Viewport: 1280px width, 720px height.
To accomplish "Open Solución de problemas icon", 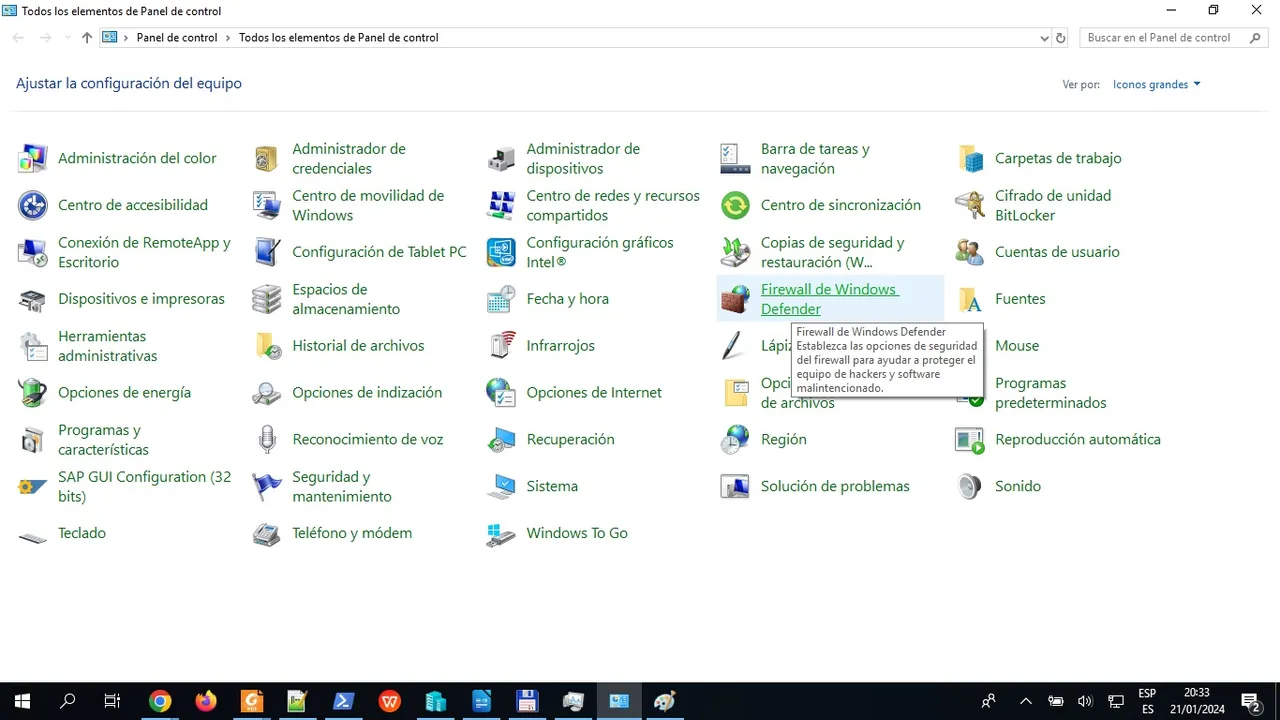I will 735,487.
